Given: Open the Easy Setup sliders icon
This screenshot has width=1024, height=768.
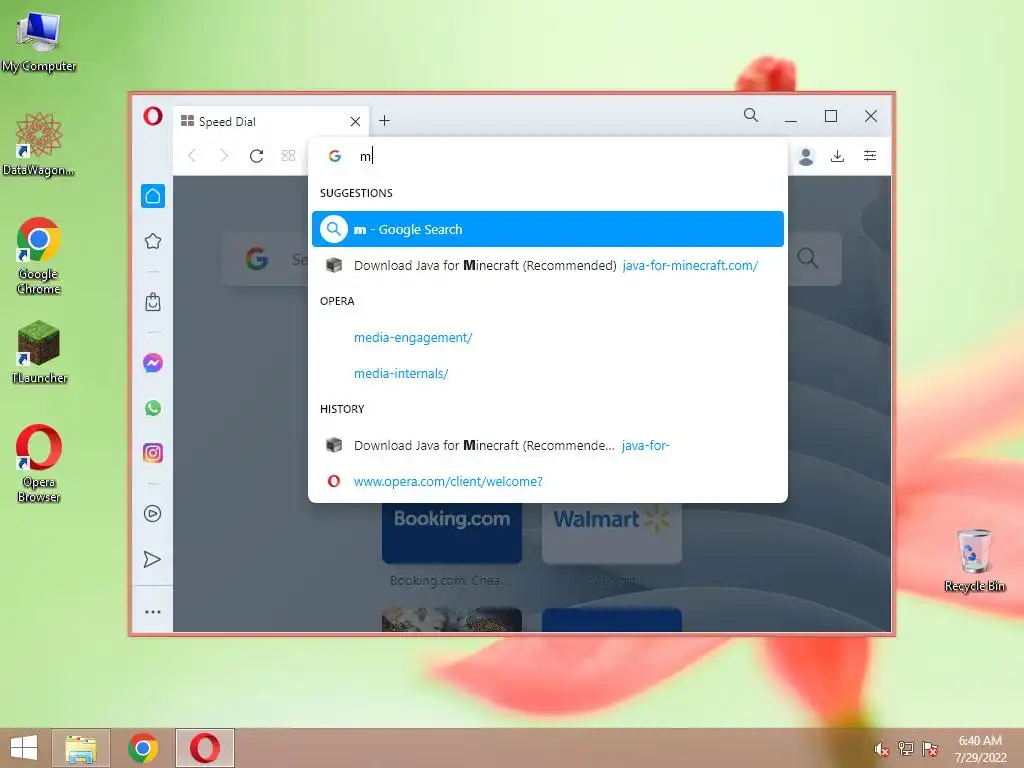Looking at the screenshot, I should coord(870,155).
